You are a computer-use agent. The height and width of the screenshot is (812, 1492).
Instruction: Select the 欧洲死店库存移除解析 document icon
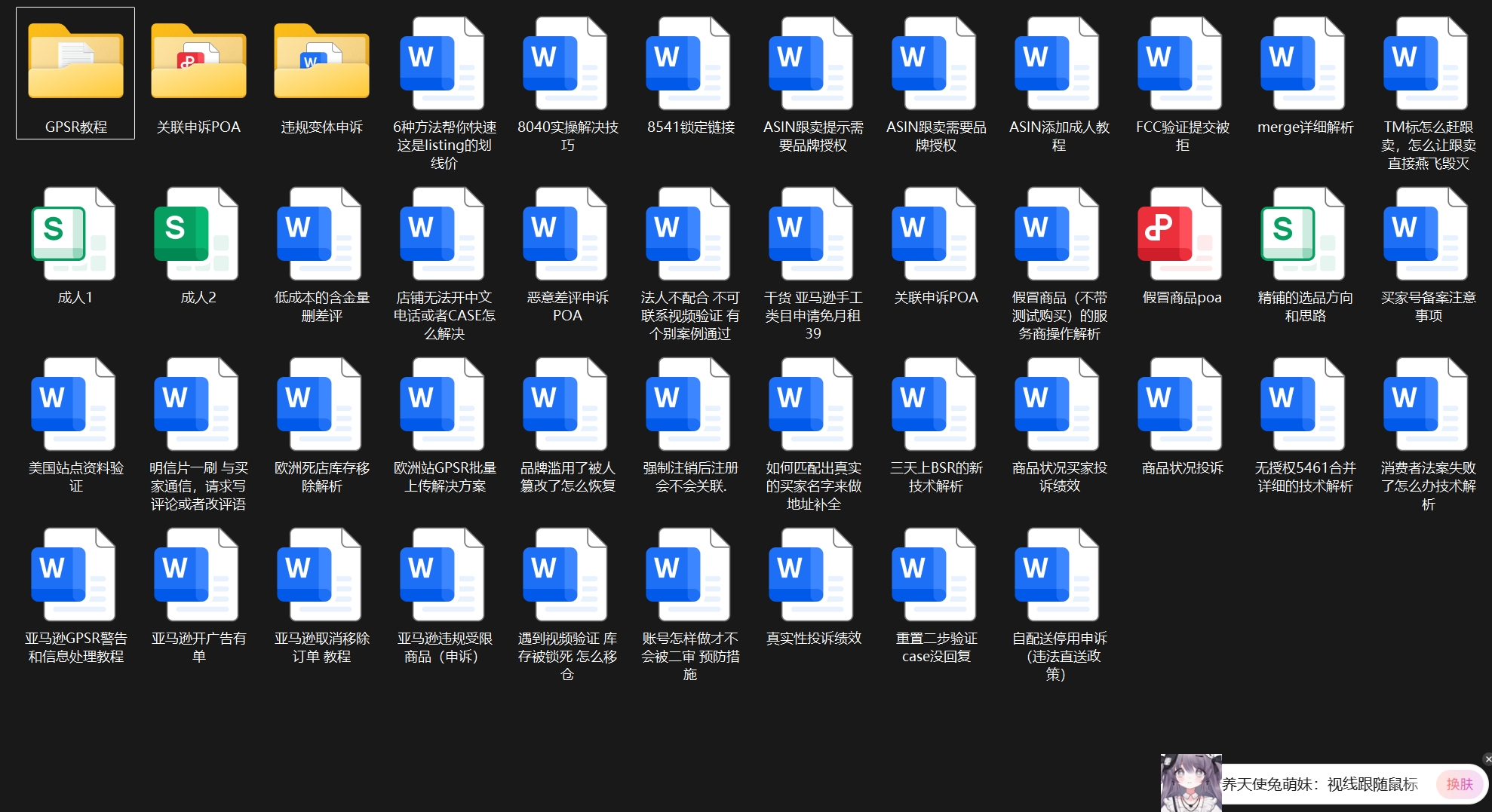(x=321, y=404)
